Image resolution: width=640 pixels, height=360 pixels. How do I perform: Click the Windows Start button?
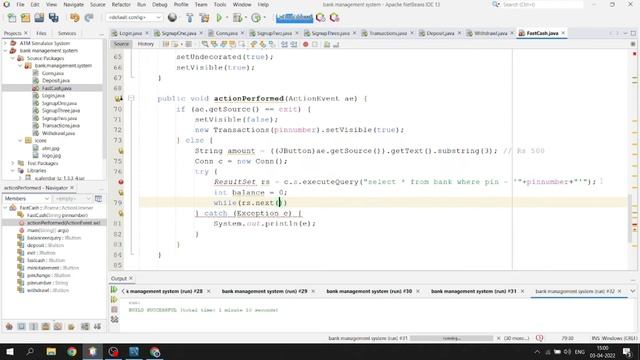tap(10, 352)
